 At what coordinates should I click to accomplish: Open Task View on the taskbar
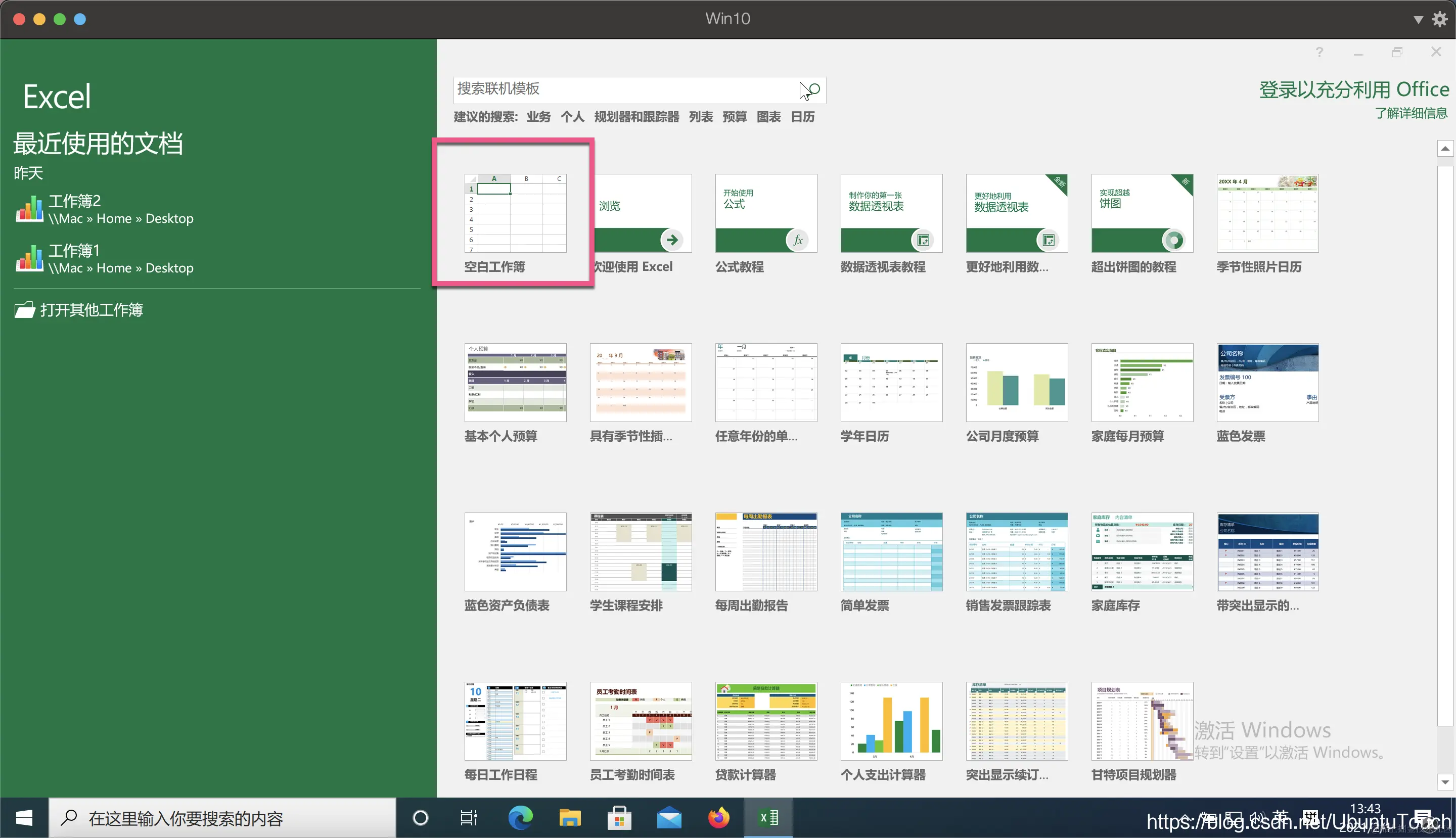tap(469, 818)
